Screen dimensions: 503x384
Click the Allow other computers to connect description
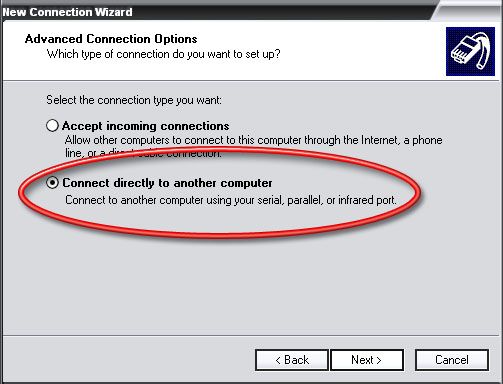point(253,146)
